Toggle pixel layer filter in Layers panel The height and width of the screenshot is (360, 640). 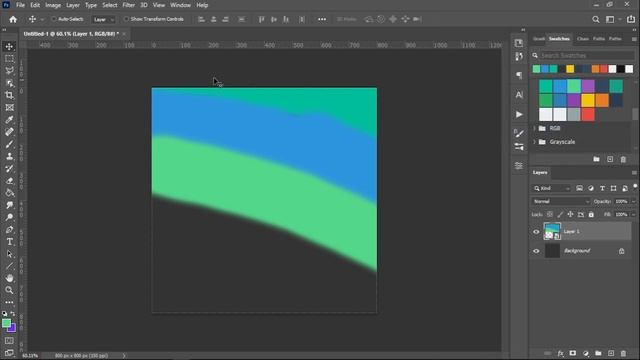[x=579, y=188]
